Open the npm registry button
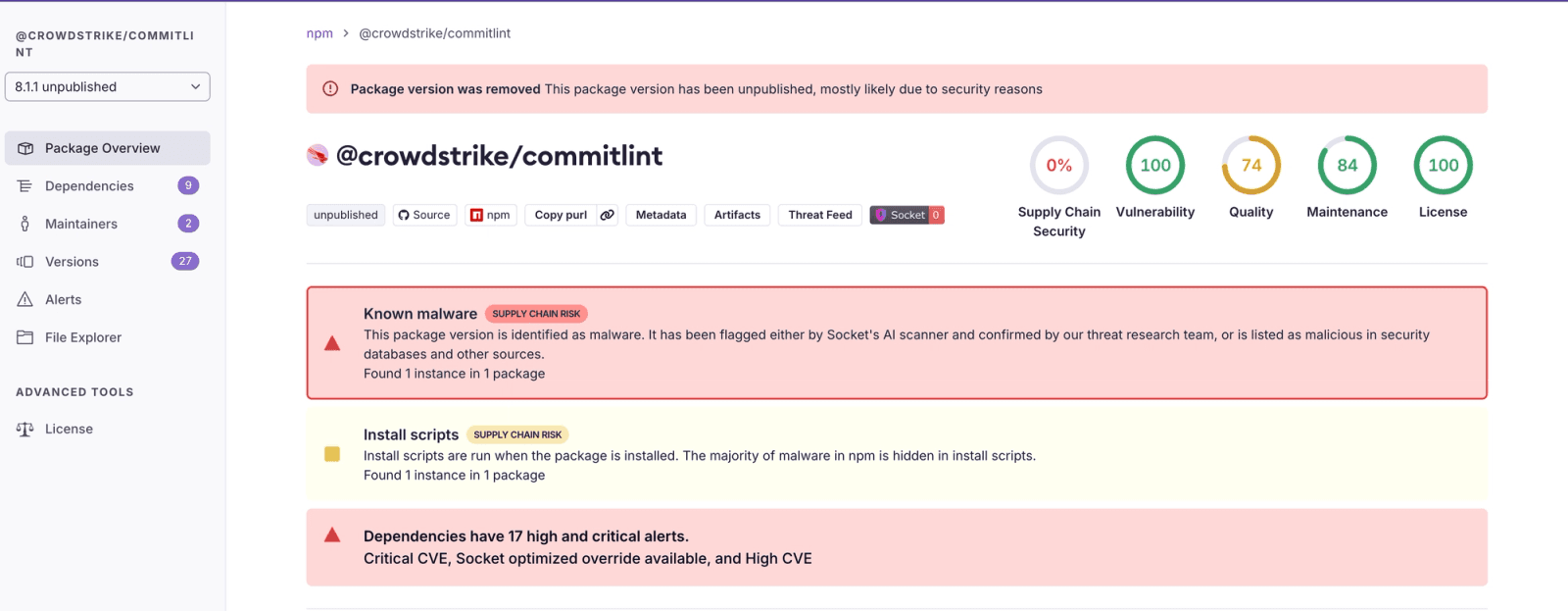Viewport: 1568px width, 611px height. point(490,215)
